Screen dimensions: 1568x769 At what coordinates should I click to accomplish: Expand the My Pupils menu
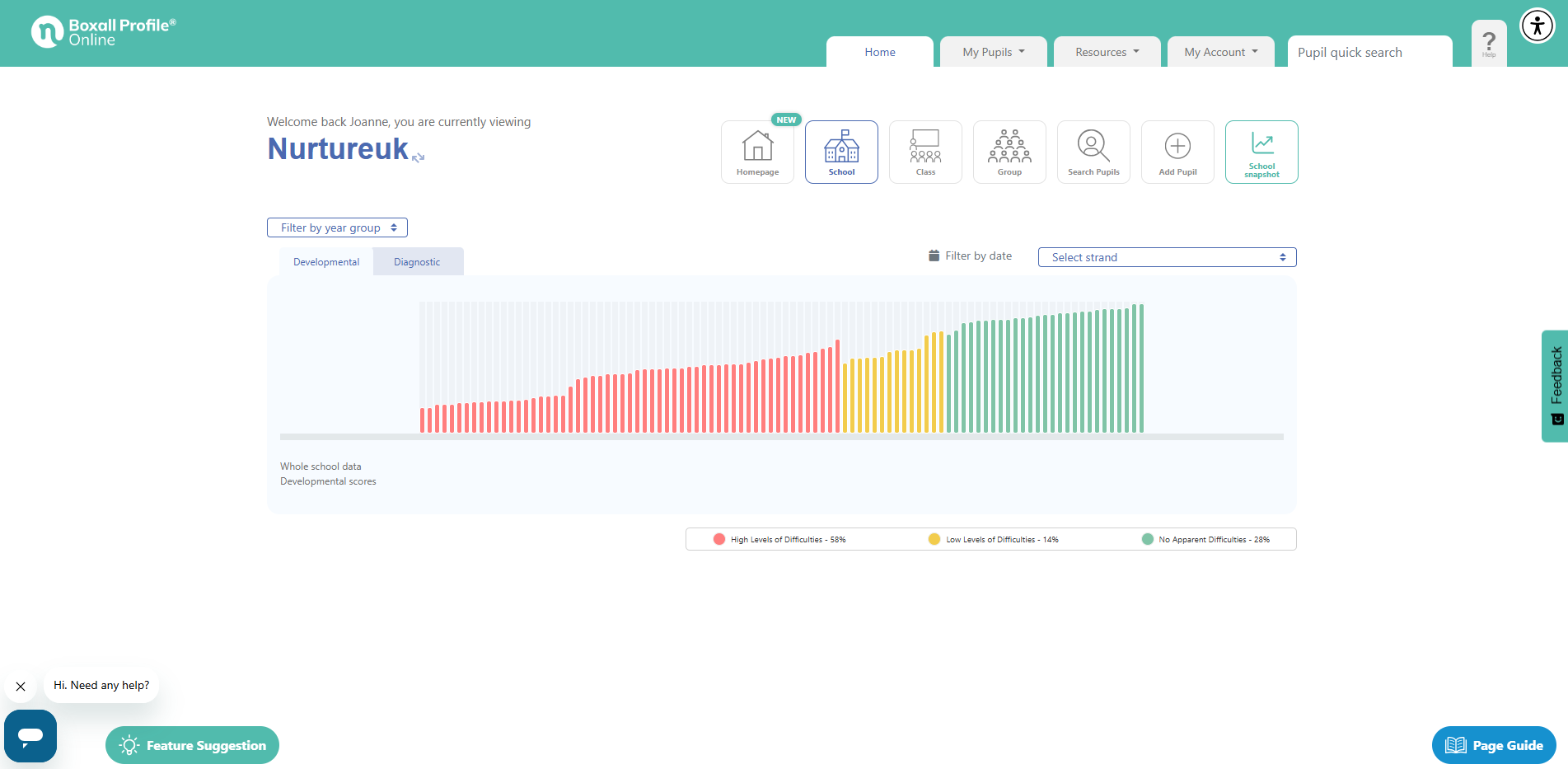click(994, 52)
